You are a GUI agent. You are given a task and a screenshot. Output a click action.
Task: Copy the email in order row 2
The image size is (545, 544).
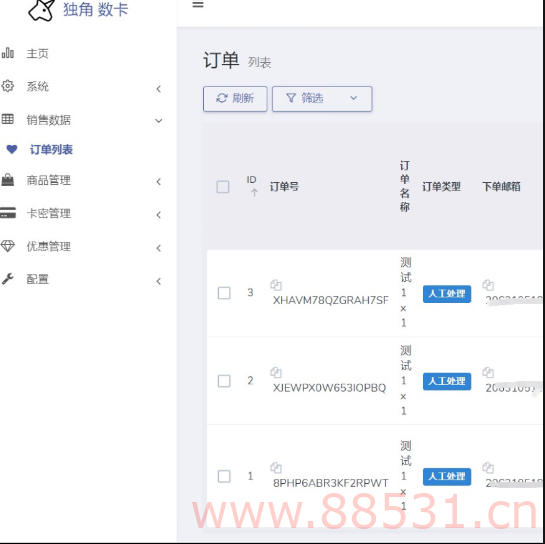pos(488,373)
